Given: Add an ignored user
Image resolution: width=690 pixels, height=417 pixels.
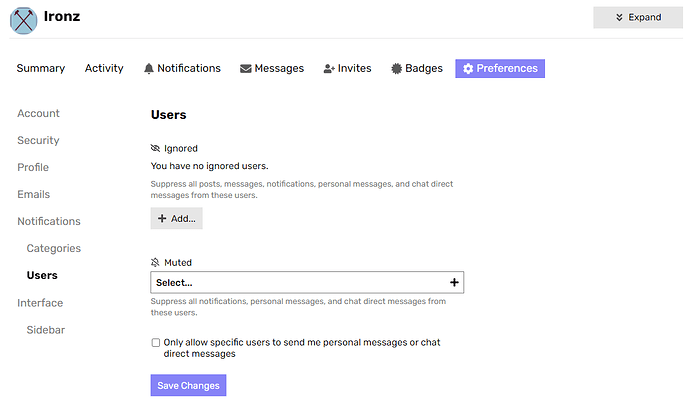Looking at the screenshot, I should pyautogui.click(x=176, y=218).
